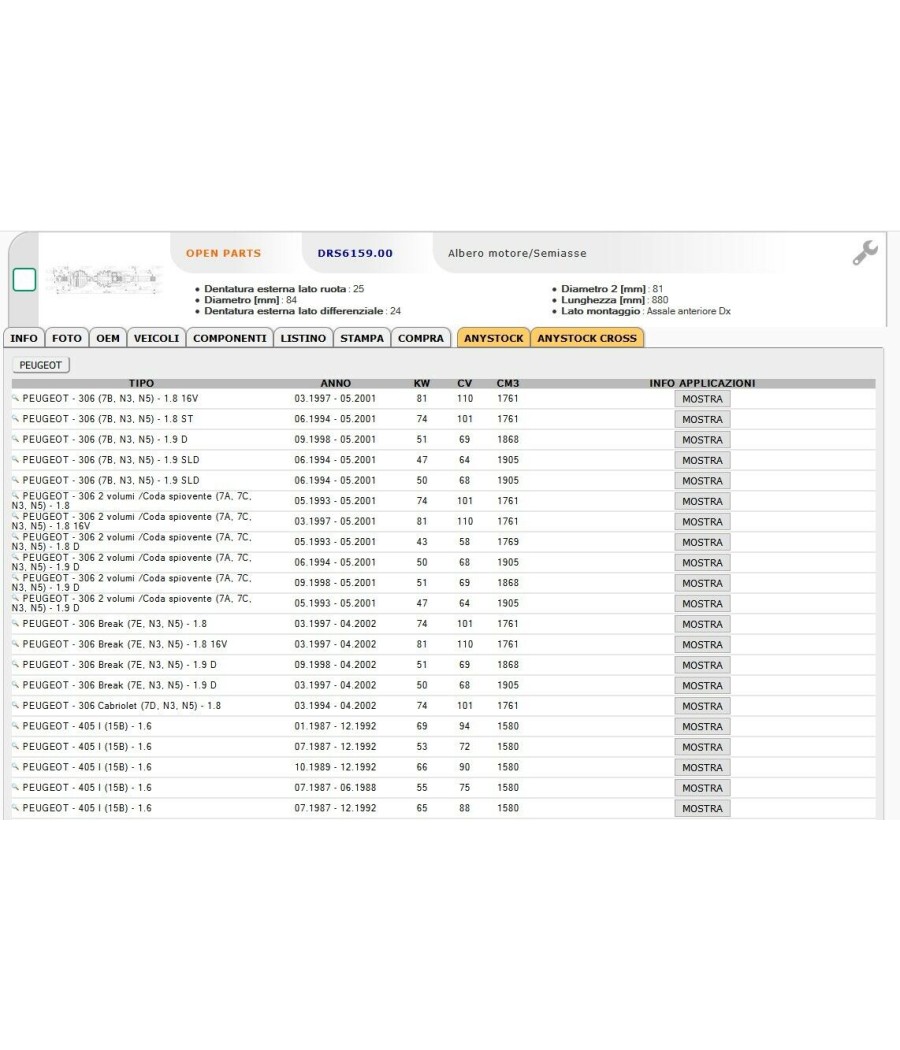Click the INFO APPLICAZIONI column header
Screen dimensions: 900x1050
[702, 383]
